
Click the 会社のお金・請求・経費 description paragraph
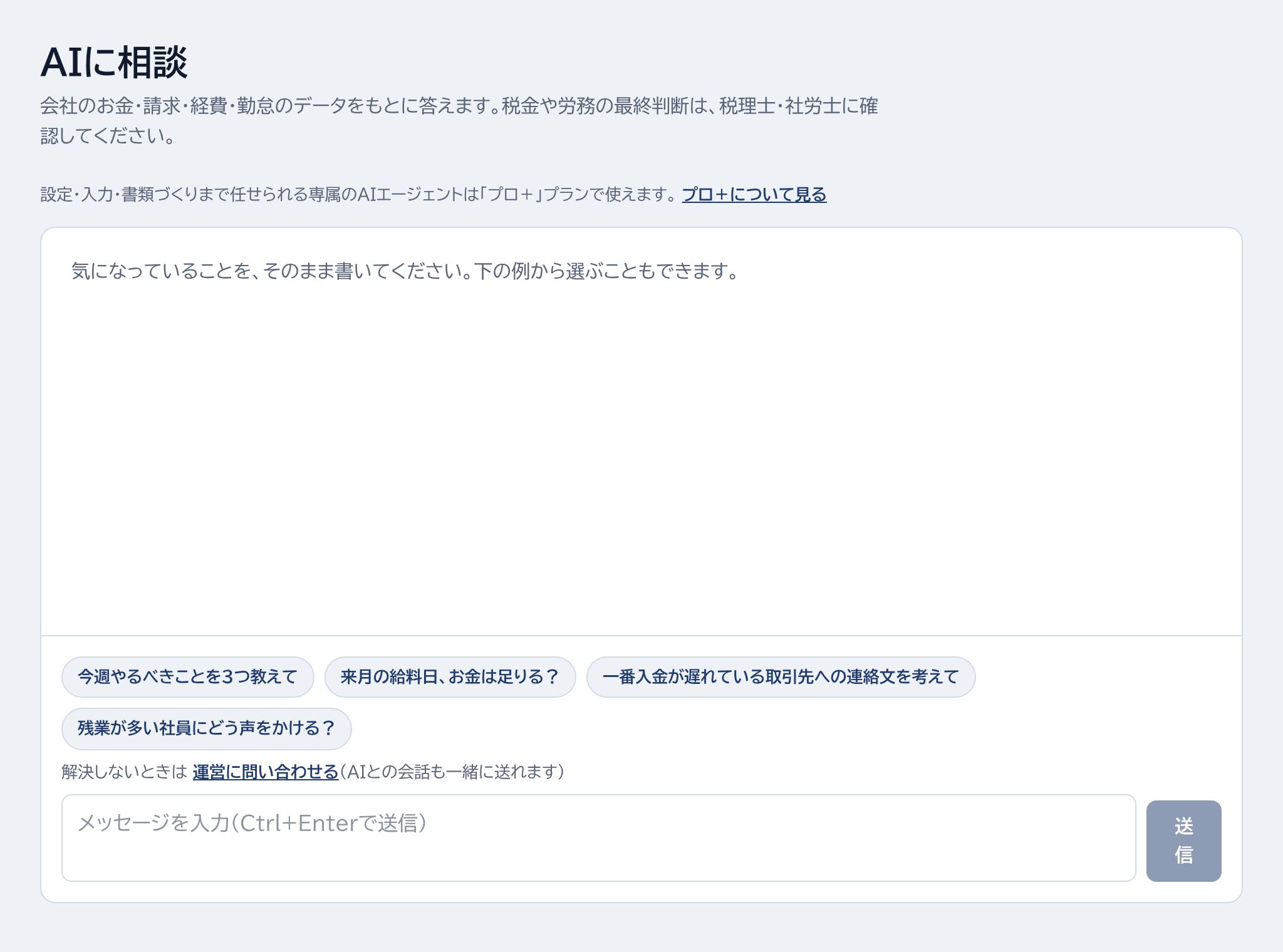pyautogui.click(x=459, y=121)
